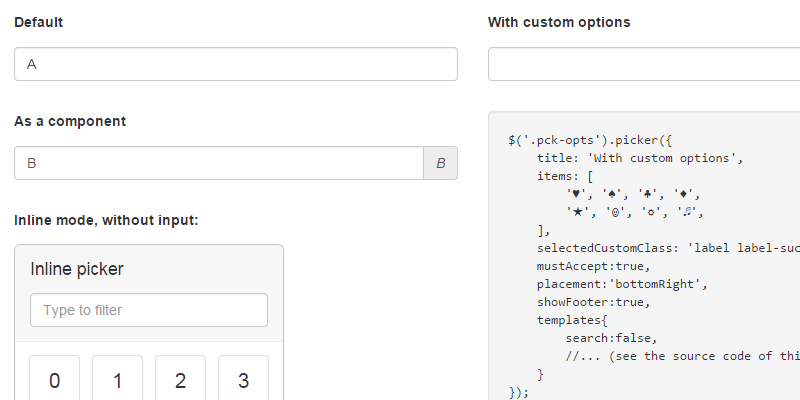
Task: Focus the Default input containing A
Action: [x=235, y=64]
